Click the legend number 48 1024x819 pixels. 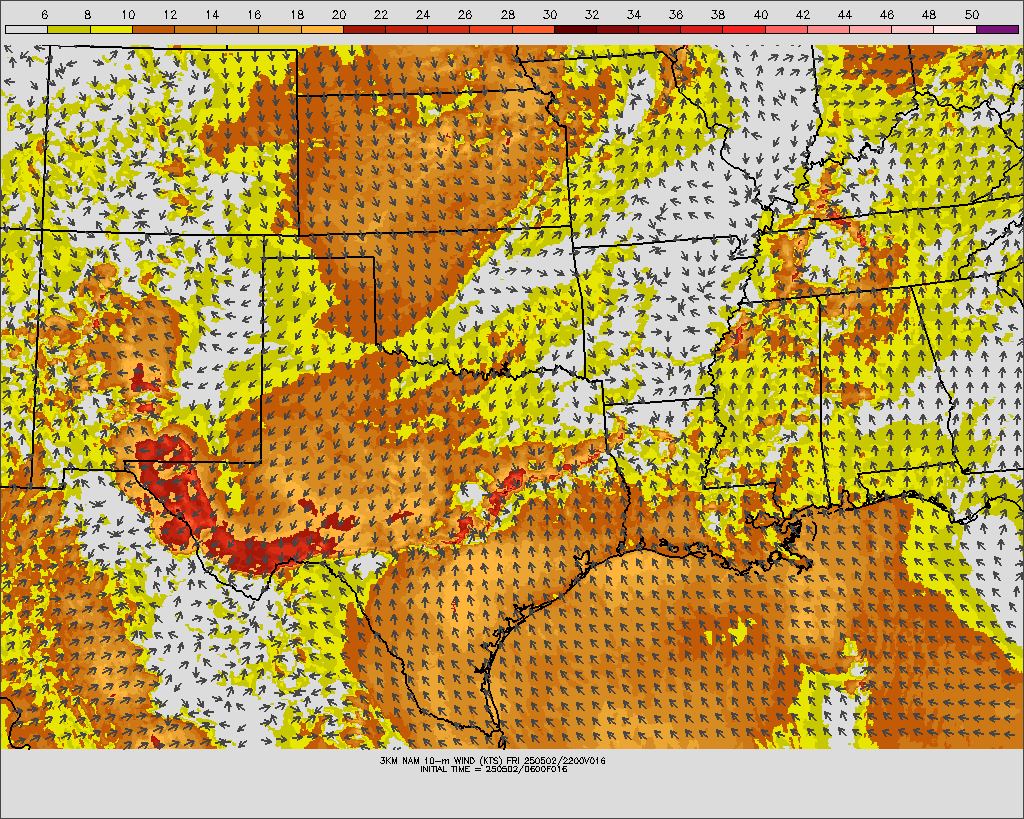[x=929, y=14]
